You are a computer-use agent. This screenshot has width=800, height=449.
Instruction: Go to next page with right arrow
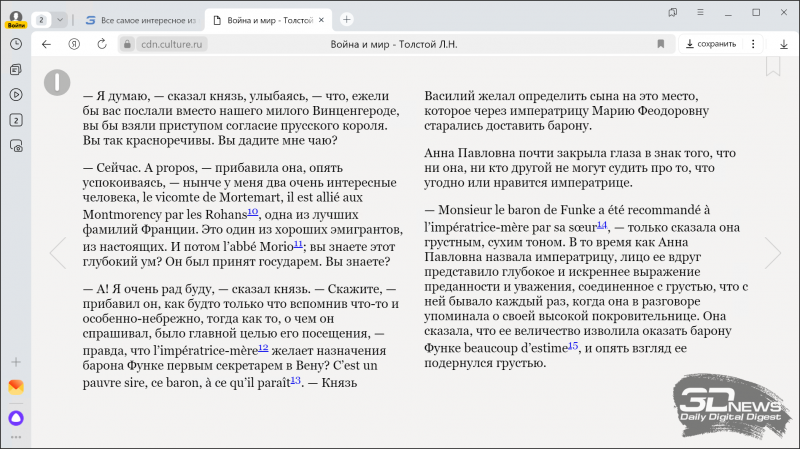[772, 253]
